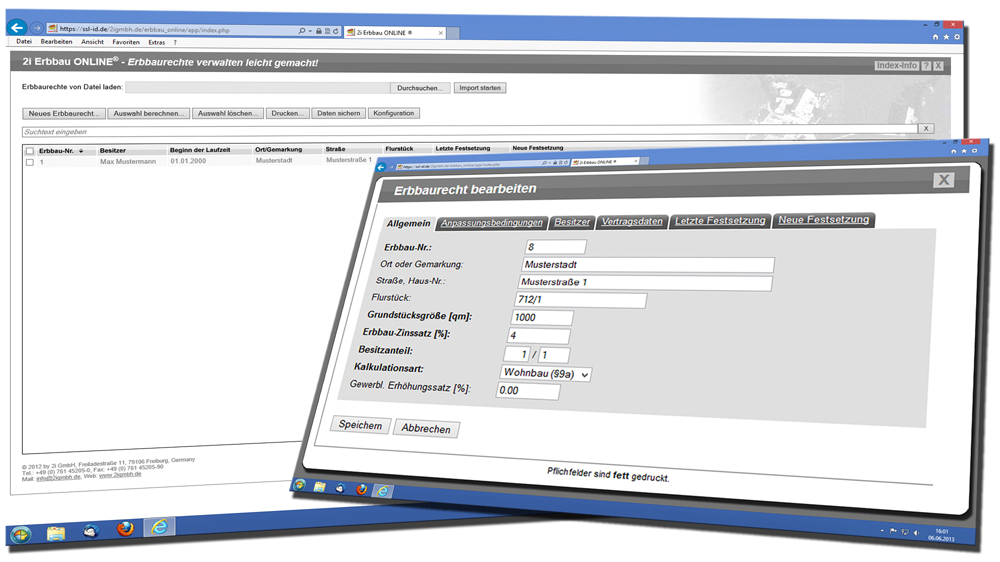The image size is (1000, 562).
Task: Click Internet Explorer icon in the taskbar
Action: [159, 528]
